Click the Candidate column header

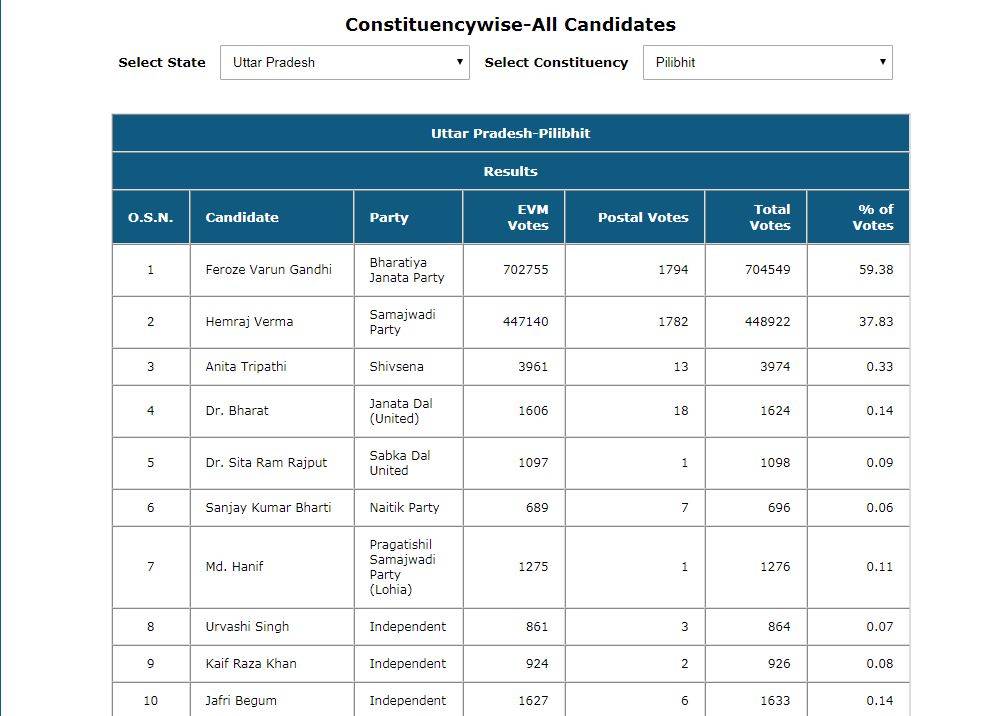click(x=242, y=217)
